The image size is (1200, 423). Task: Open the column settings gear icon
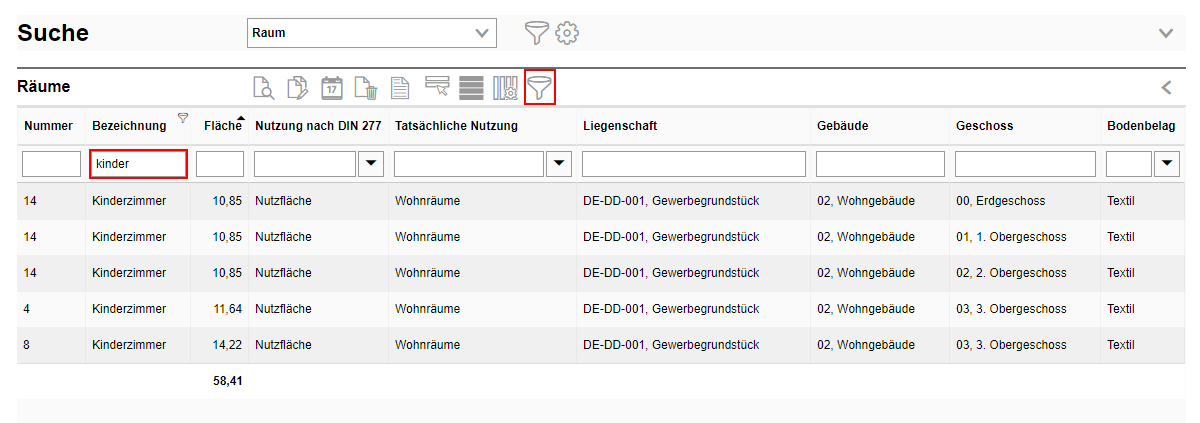click(x=505, y=88)
